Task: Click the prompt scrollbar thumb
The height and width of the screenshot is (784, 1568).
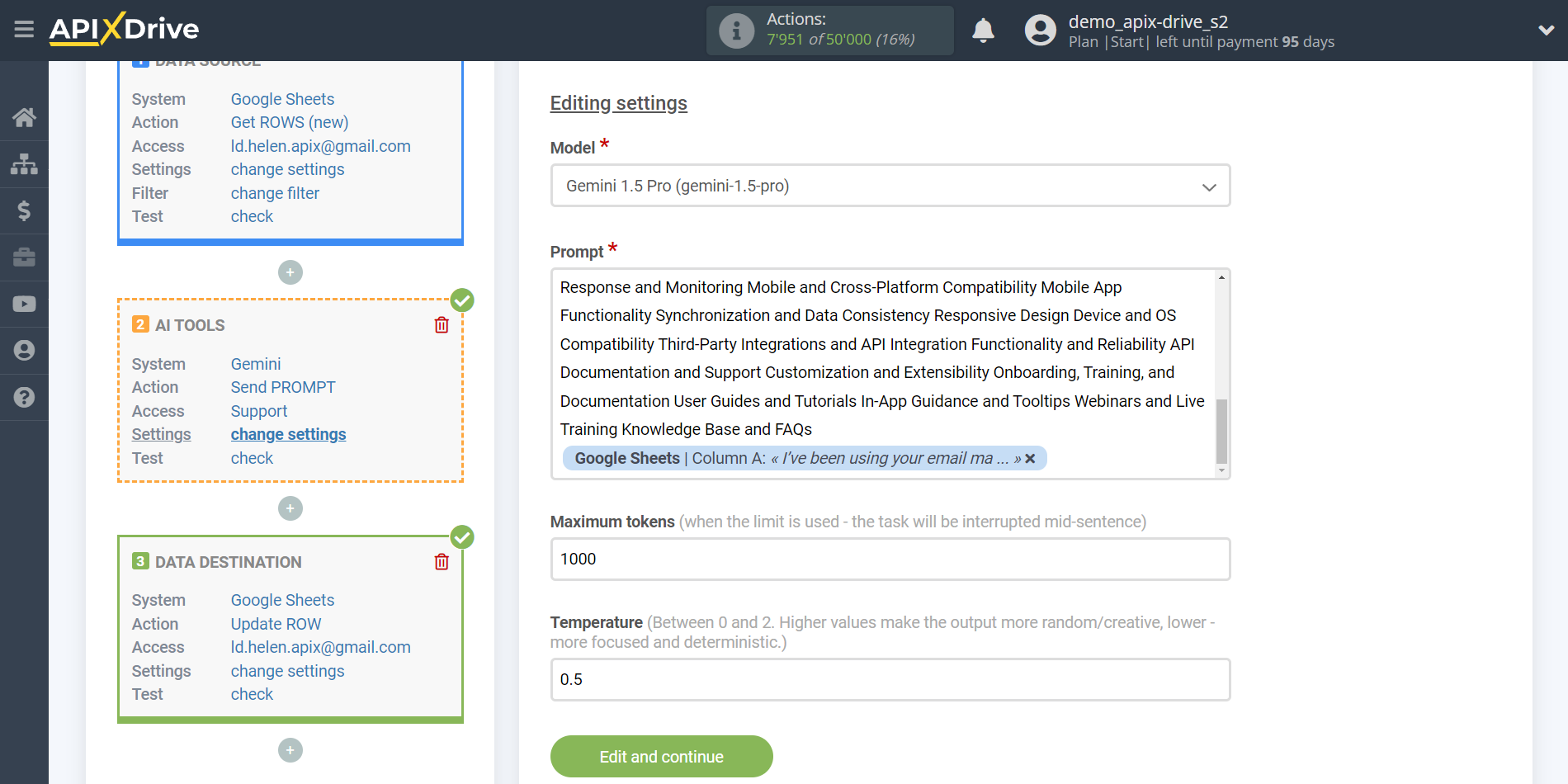Action: tap(1221, 432)
